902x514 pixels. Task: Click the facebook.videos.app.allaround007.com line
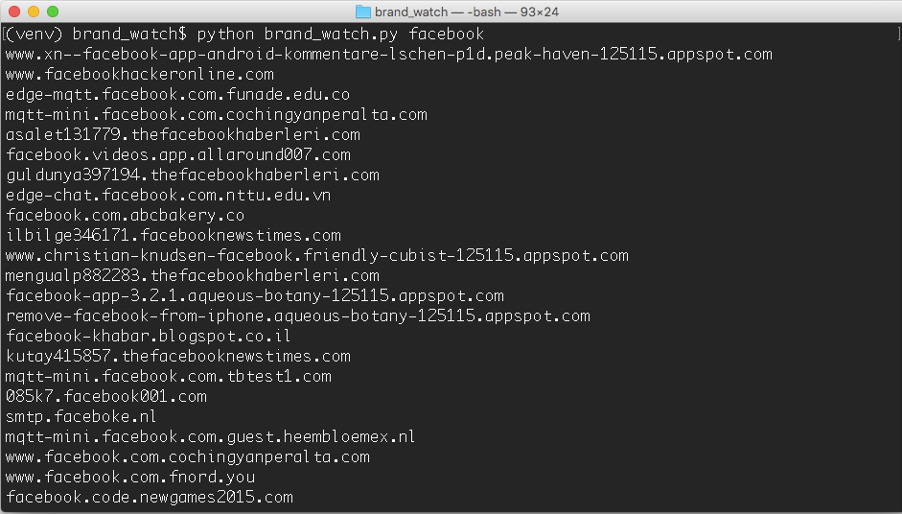pyautogui.click(x=178, y=155)
